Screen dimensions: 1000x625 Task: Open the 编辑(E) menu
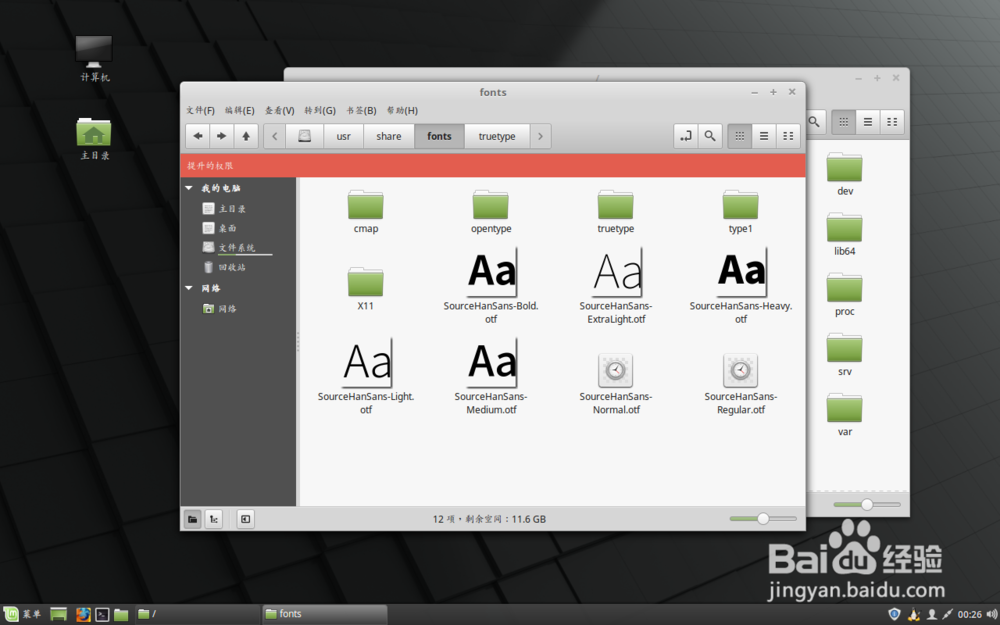pos(240,110)
